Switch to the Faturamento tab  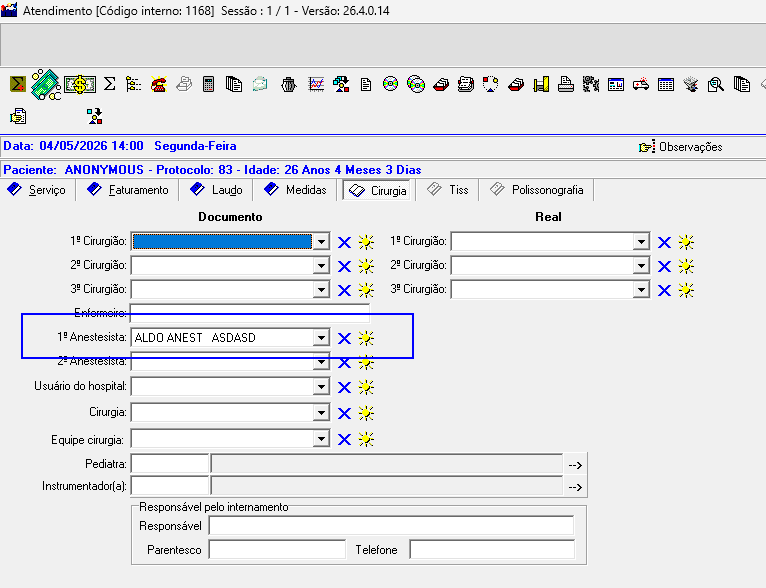(x=128, y=190)
